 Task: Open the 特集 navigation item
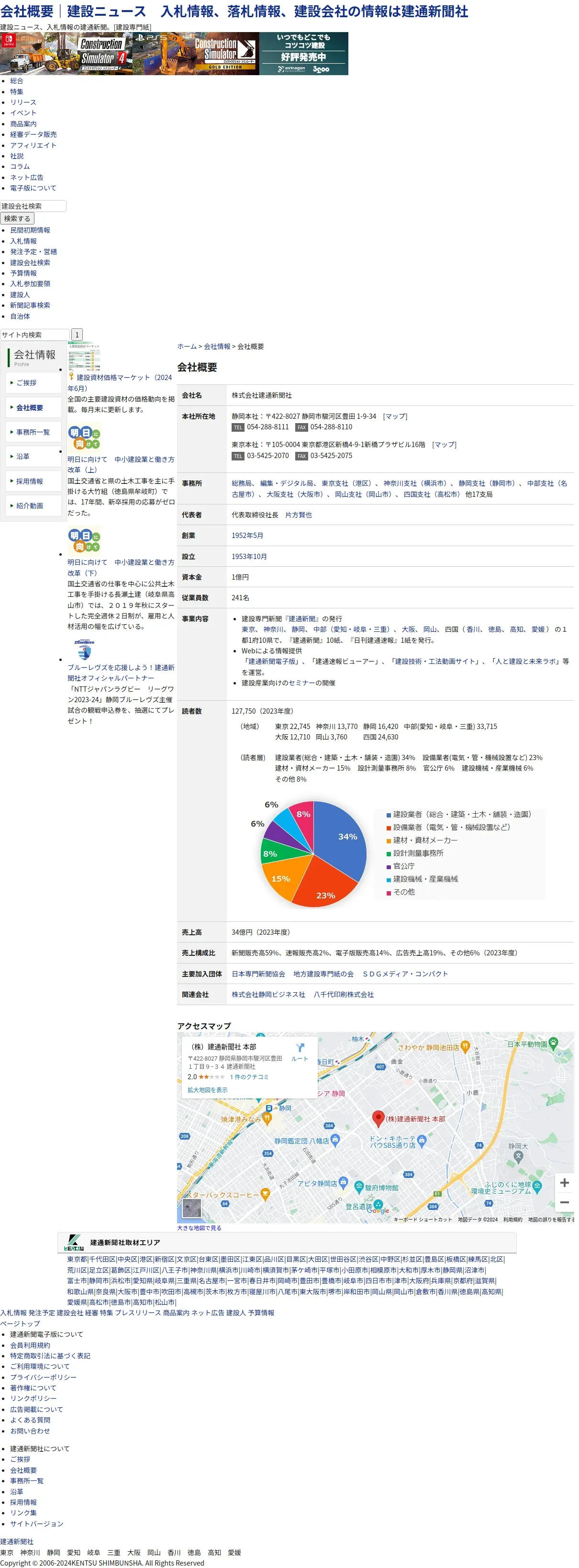[16, 92]
